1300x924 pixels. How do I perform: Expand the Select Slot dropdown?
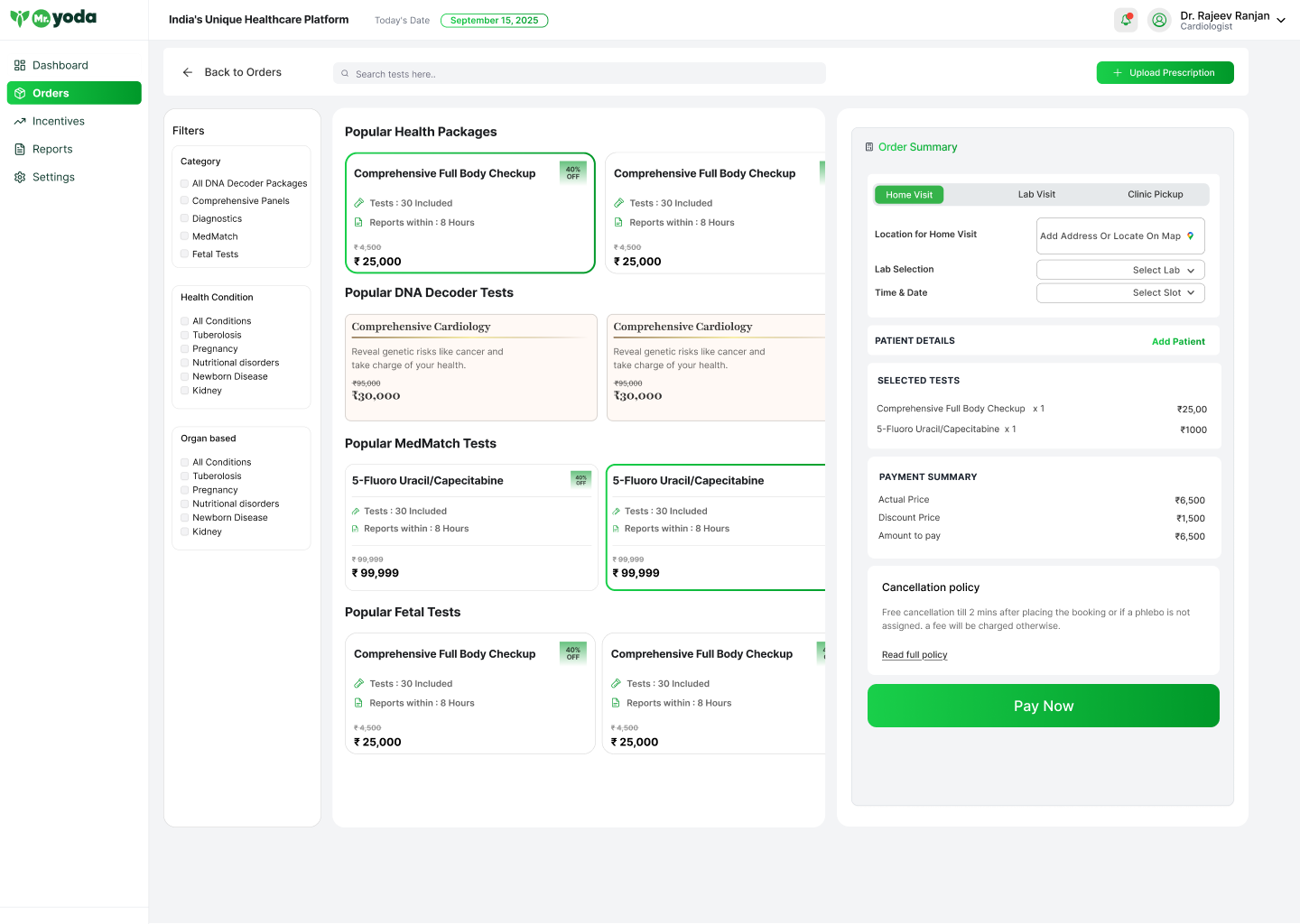[1120, 292]
